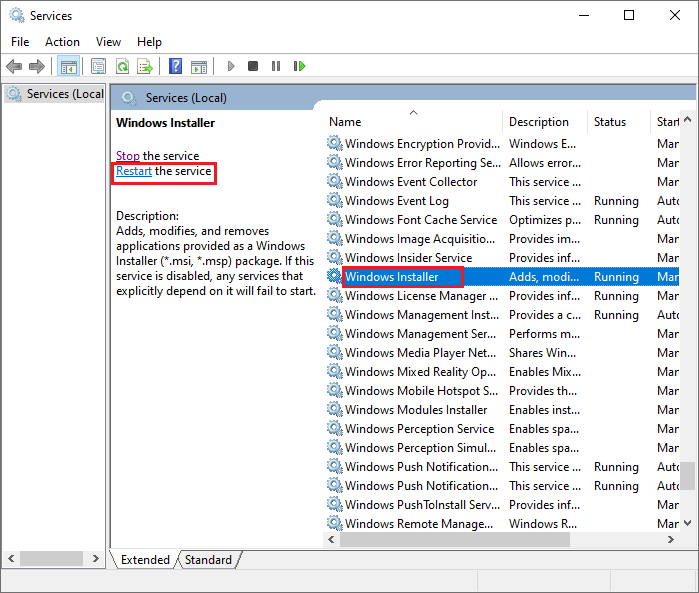699x593 pixels.
Task: Click gear icon beside Windows Modules Installer
Action: click(x=334, y=409)
